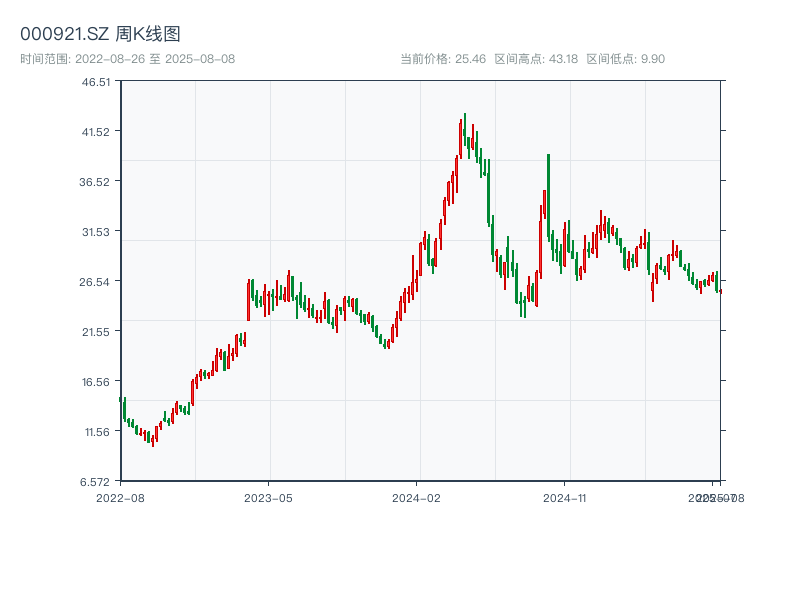This screenshot has height=600, width=800.
Task: Click the x-axis label 2024-11
Action: pos(564,498)
